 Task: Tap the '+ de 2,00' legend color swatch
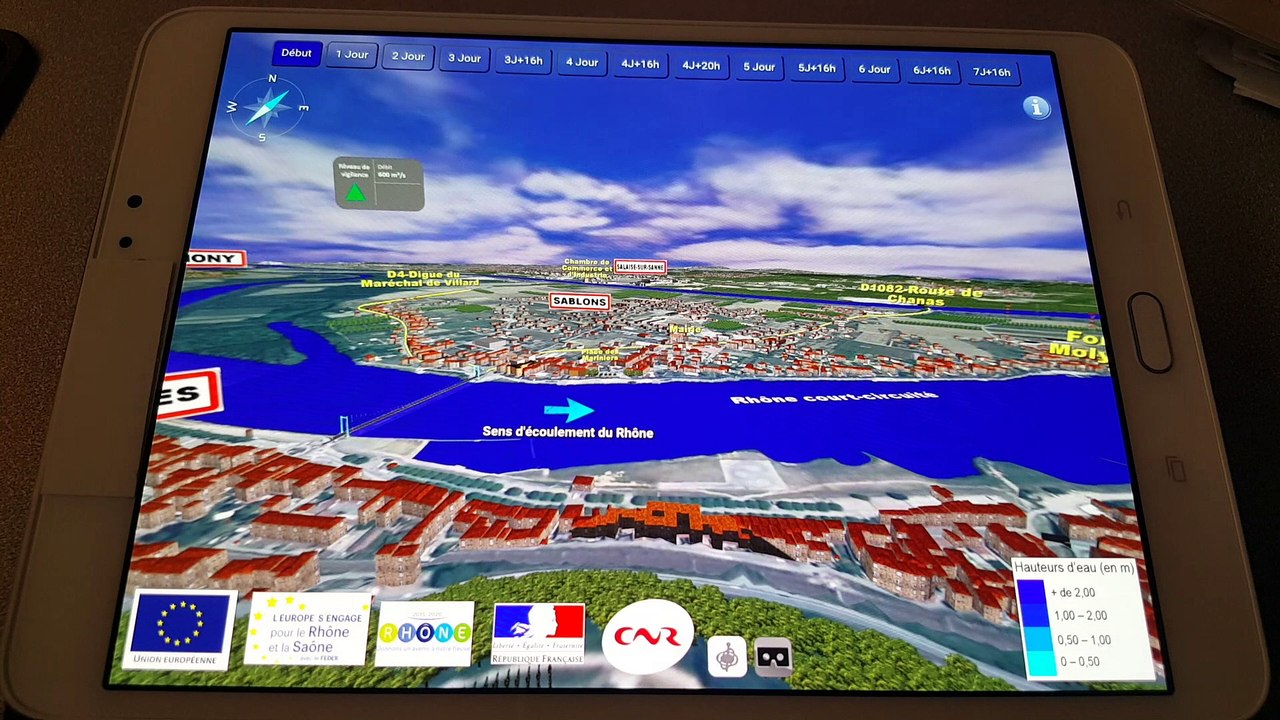coord(1030,594)
